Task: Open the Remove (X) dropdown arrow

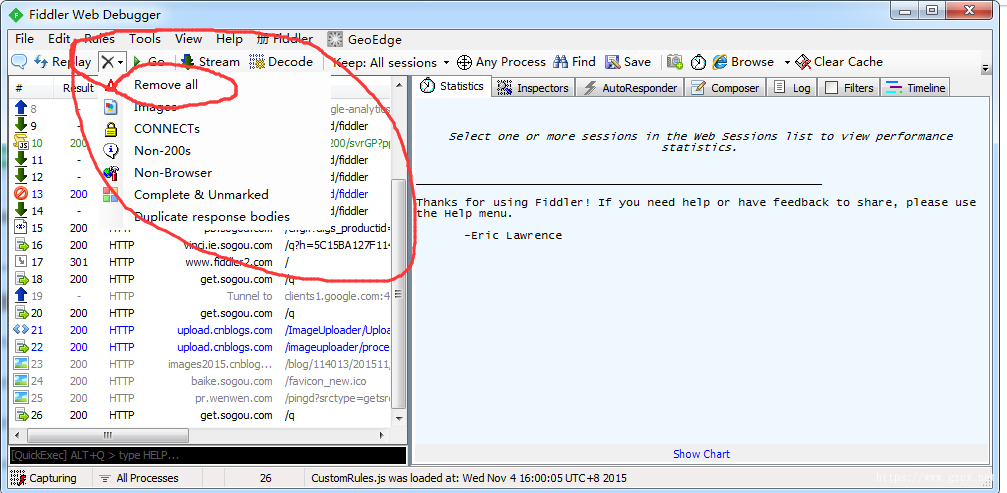Action: 120,62
